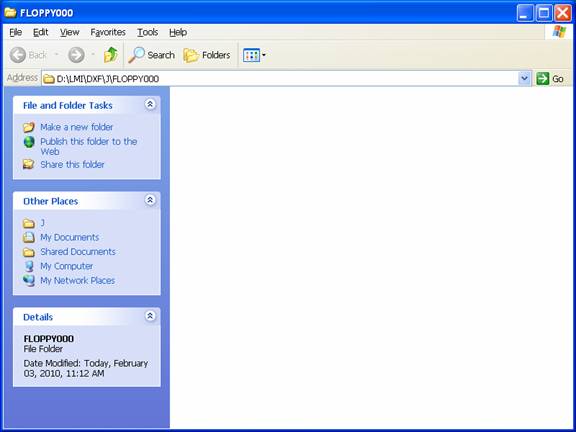Maximize the FLOPPY000 window

[544, 14]
